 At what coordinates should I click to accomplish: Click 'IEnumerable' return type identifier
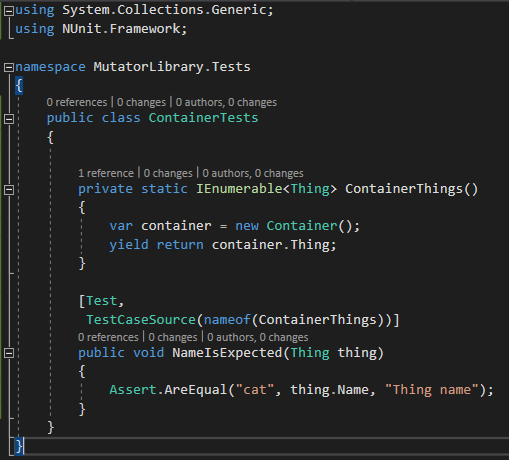239,189
